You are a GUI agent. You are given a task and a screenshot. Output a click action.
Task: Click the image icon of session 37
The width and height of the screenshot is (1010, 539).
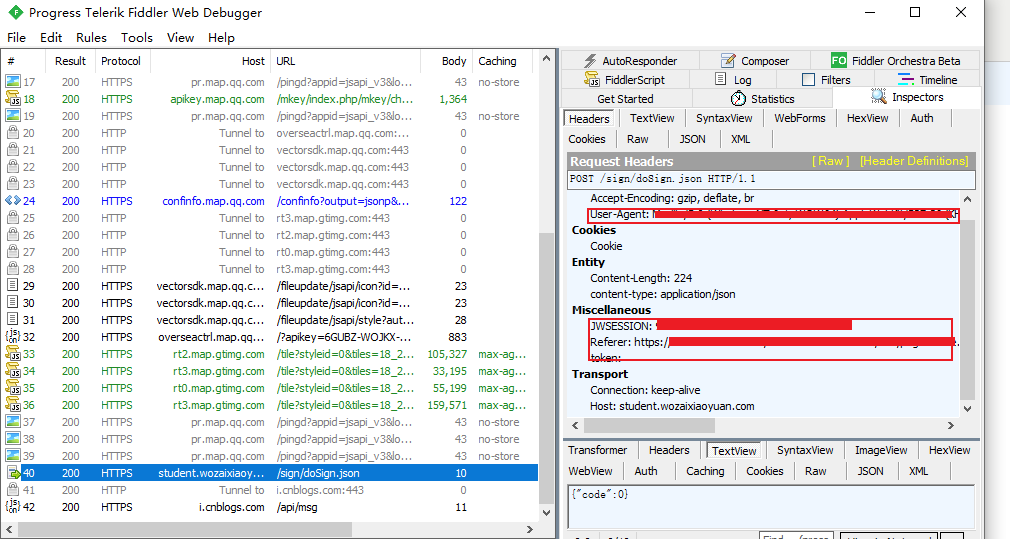click(x=13, y=422)
